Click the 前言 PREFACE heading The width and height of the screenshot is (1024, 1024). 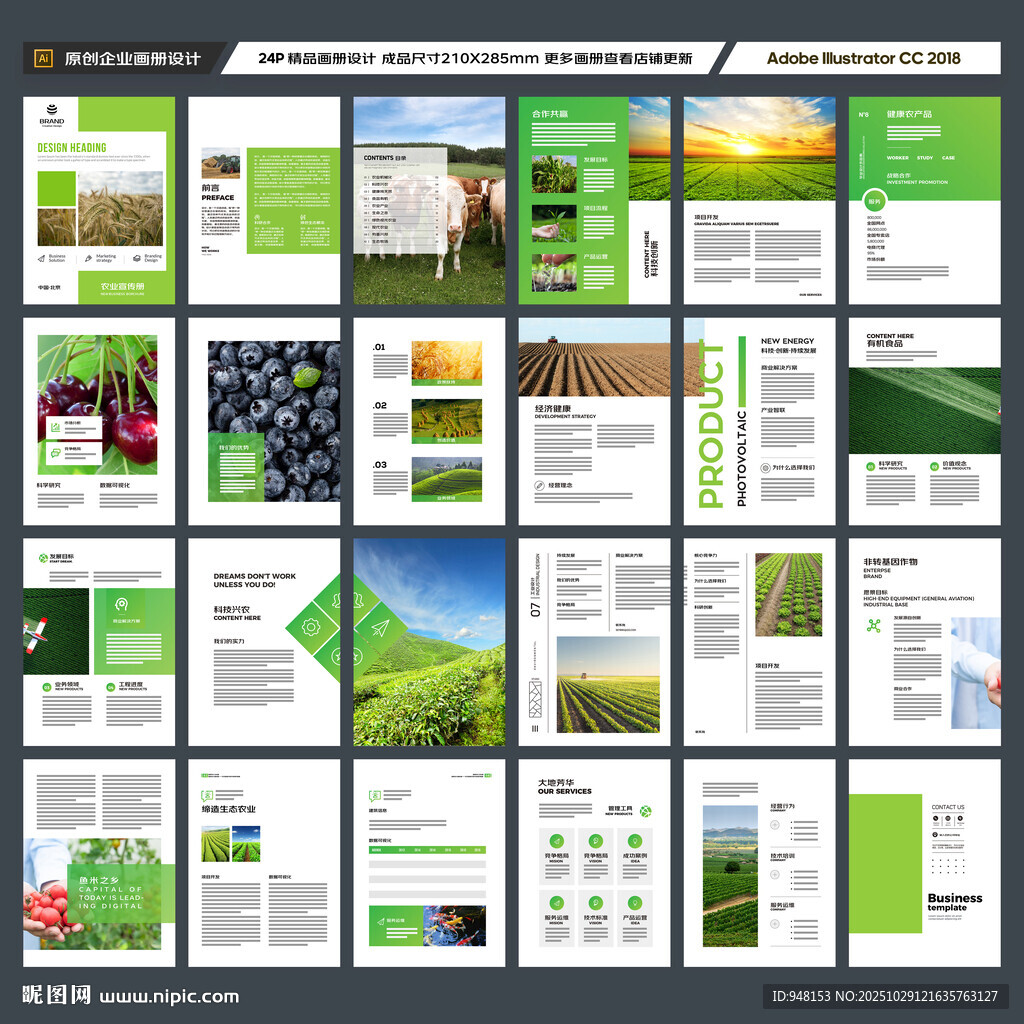(x=217, y=192)
